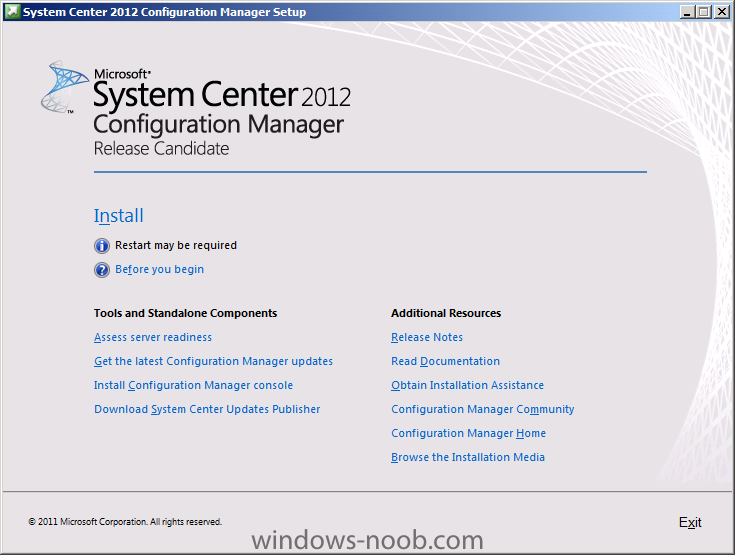
Task: Click the Microsoft copyright notice text
Action: [125, 522]
